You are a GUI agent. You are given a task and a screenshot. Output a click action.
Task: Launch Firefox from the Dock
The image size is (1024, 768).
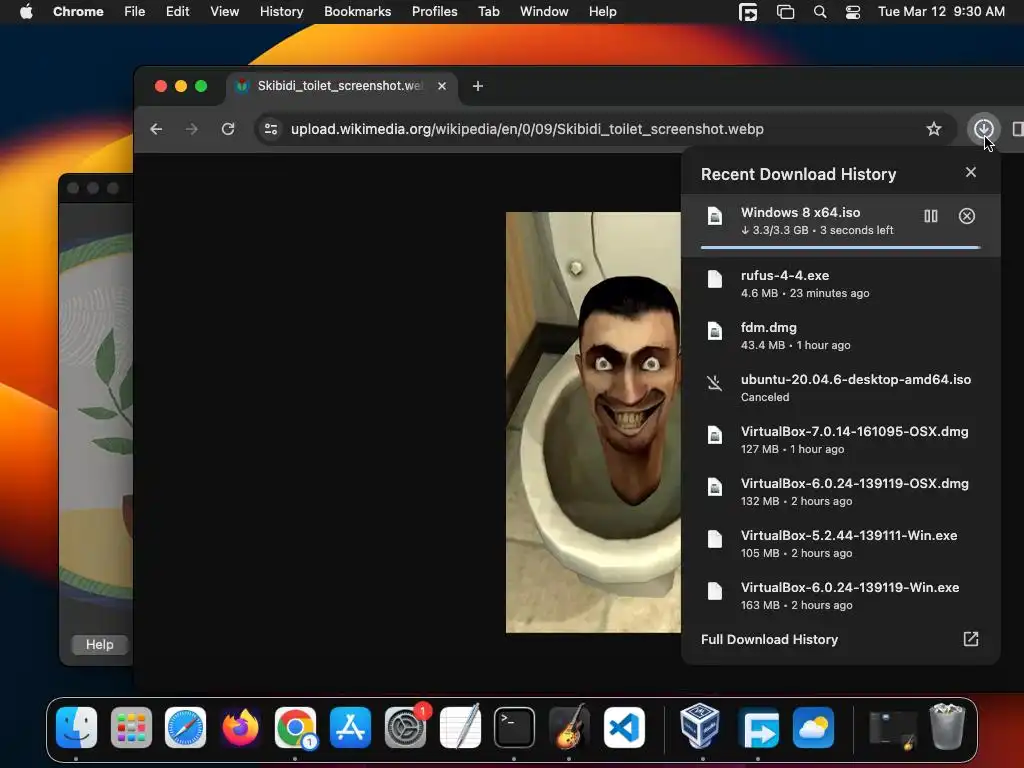[240, 727]
